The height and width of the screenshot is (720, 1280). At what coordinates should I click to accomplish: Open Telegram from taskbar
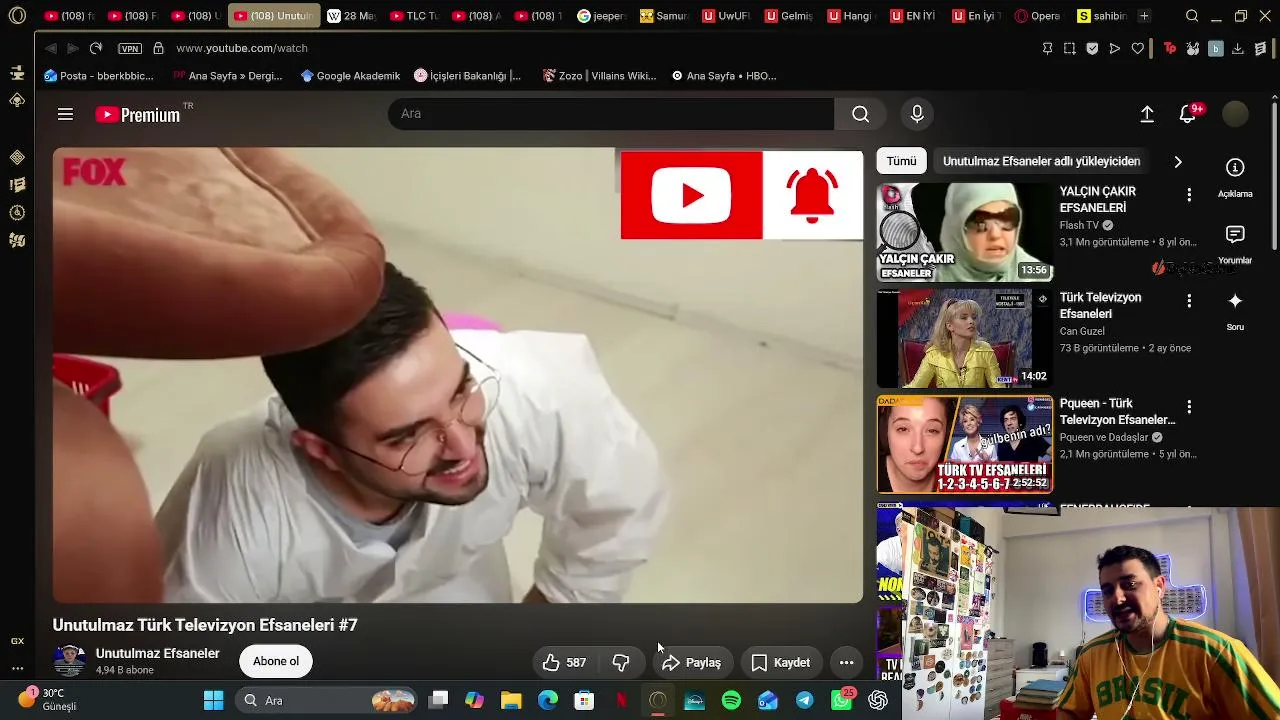tap(805, 700)
